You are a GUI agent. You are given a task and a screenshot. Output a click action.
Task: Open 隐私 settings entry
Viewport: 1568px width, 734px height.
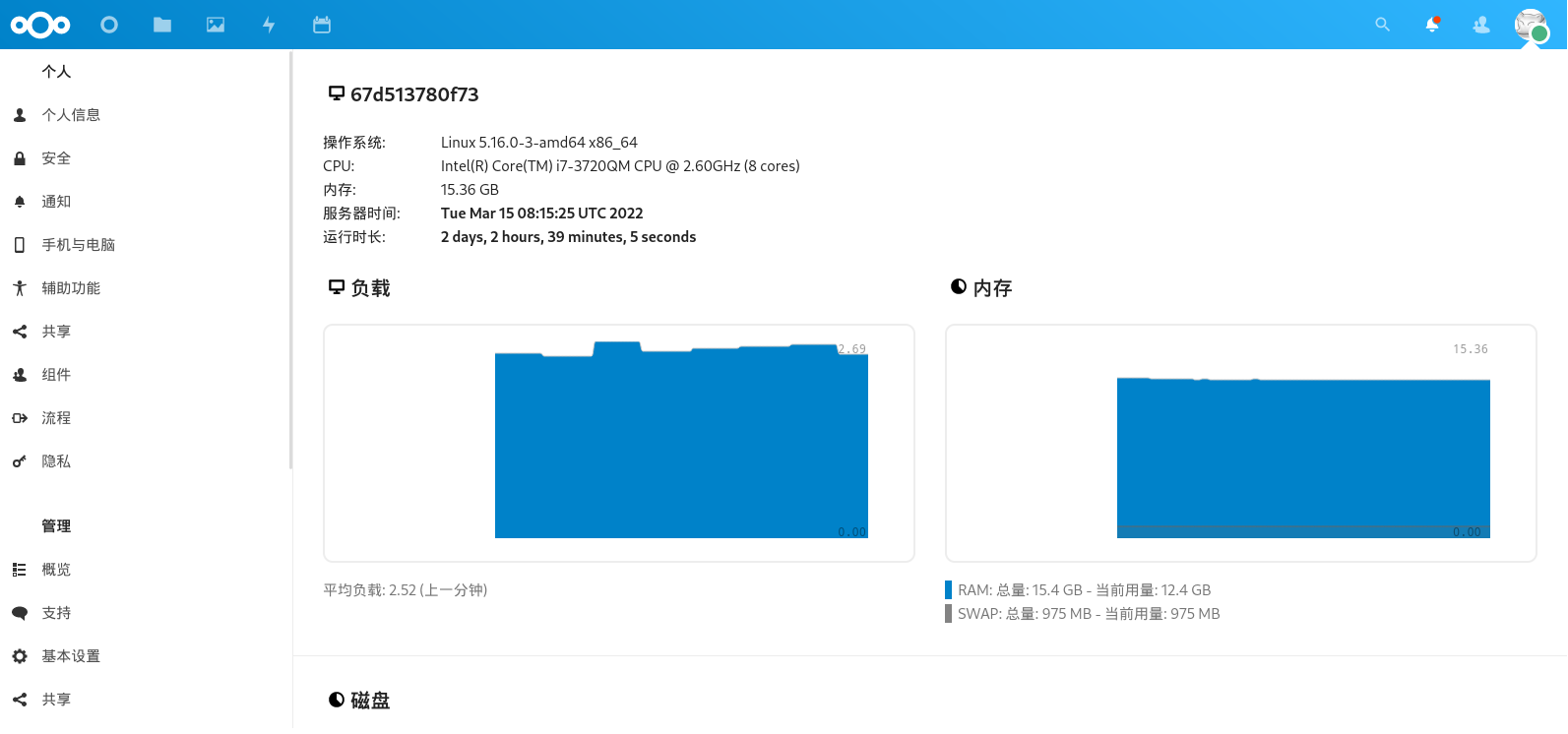[x=56, y=461]
